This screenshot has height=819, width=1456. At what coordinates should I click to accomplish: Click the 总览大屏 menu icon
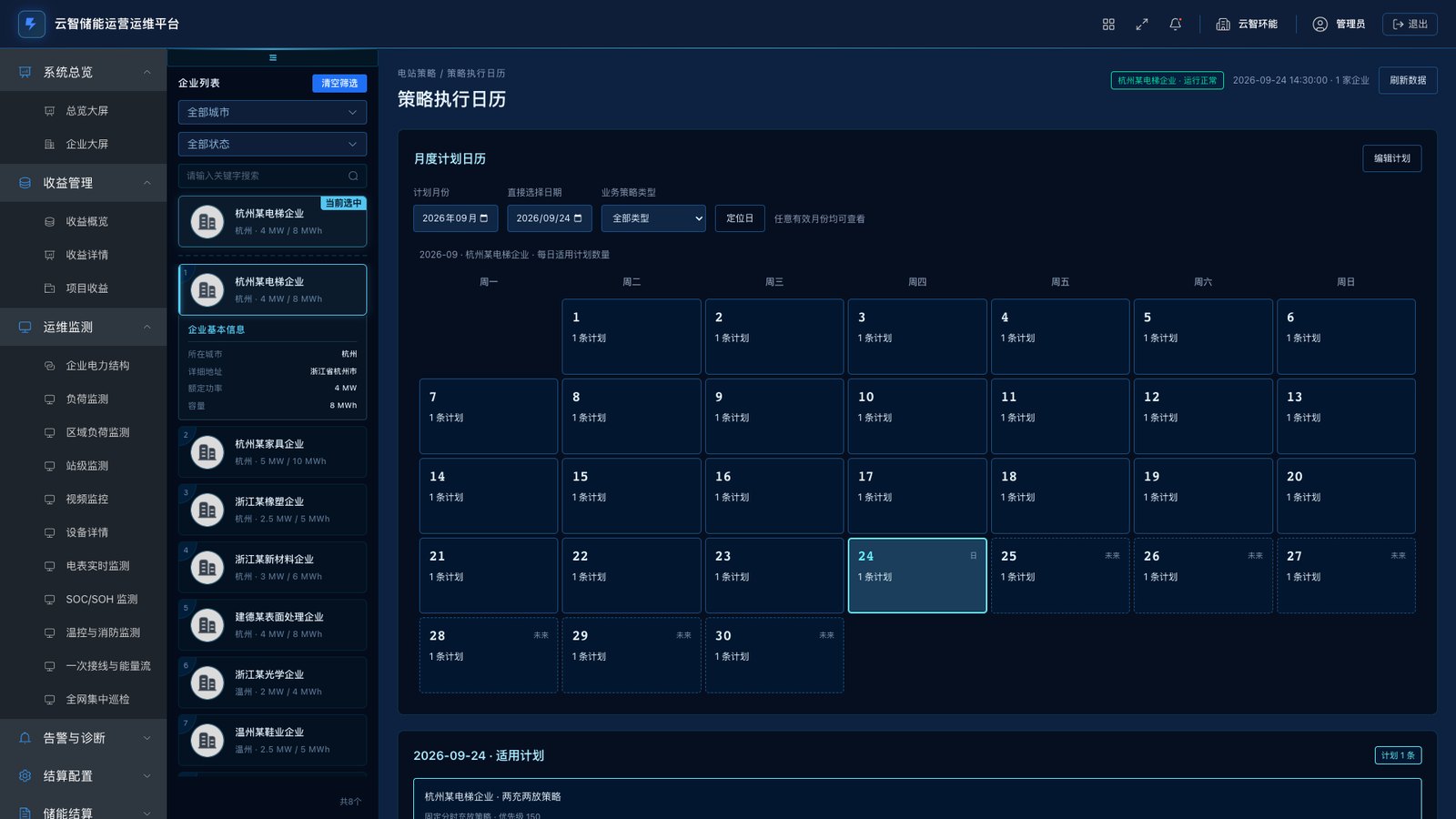point(50,111)
